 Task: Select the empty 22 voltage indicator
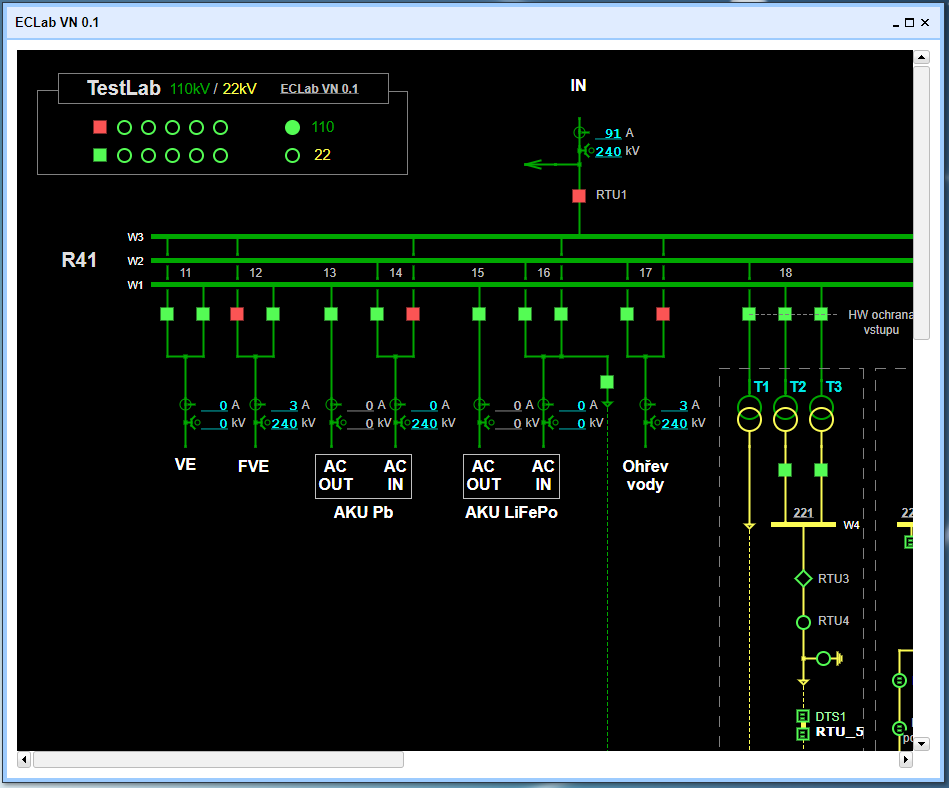tap(292, 156)
